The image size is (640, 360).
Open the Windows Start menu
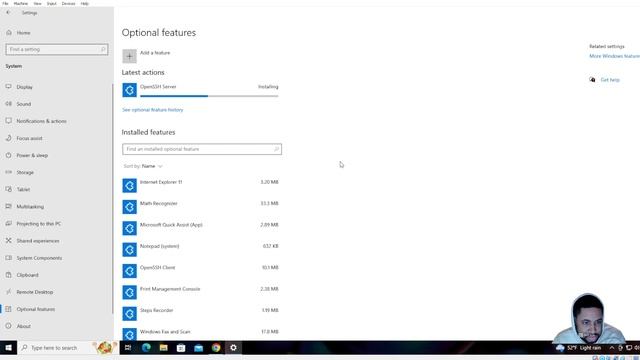(8, 348)
